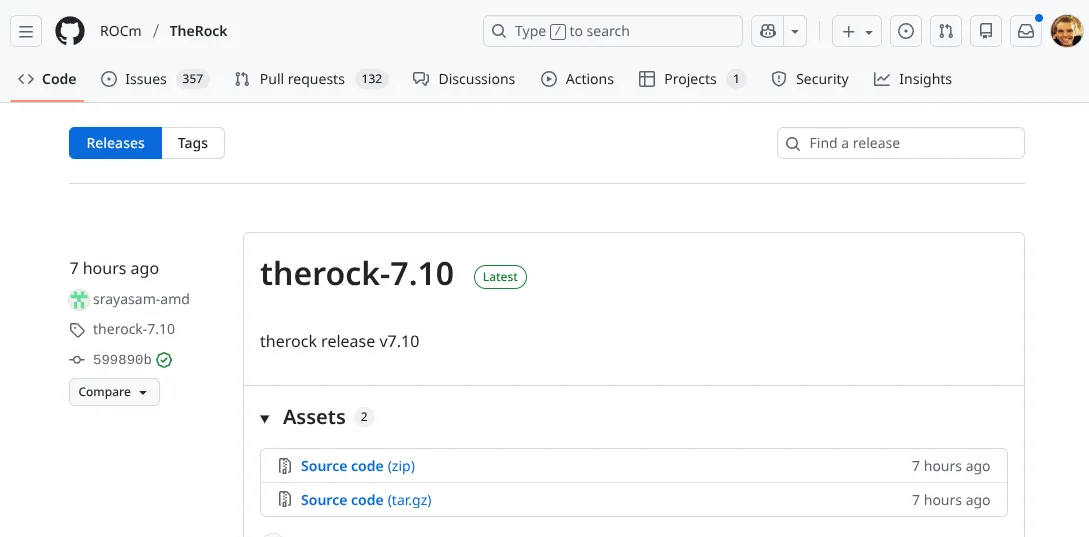Click the GitHub logo home icon
This screenshot has width=1089, height=537.
pyautogui.click(x=70, y=31)
